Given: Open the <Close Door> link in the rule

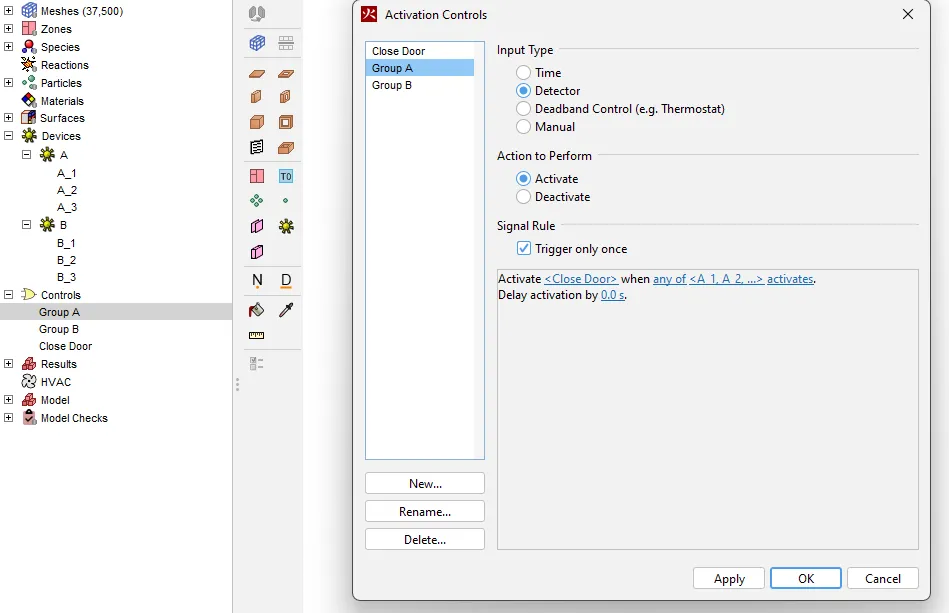Looking at the screenshot, I should [x=581, y=279].
